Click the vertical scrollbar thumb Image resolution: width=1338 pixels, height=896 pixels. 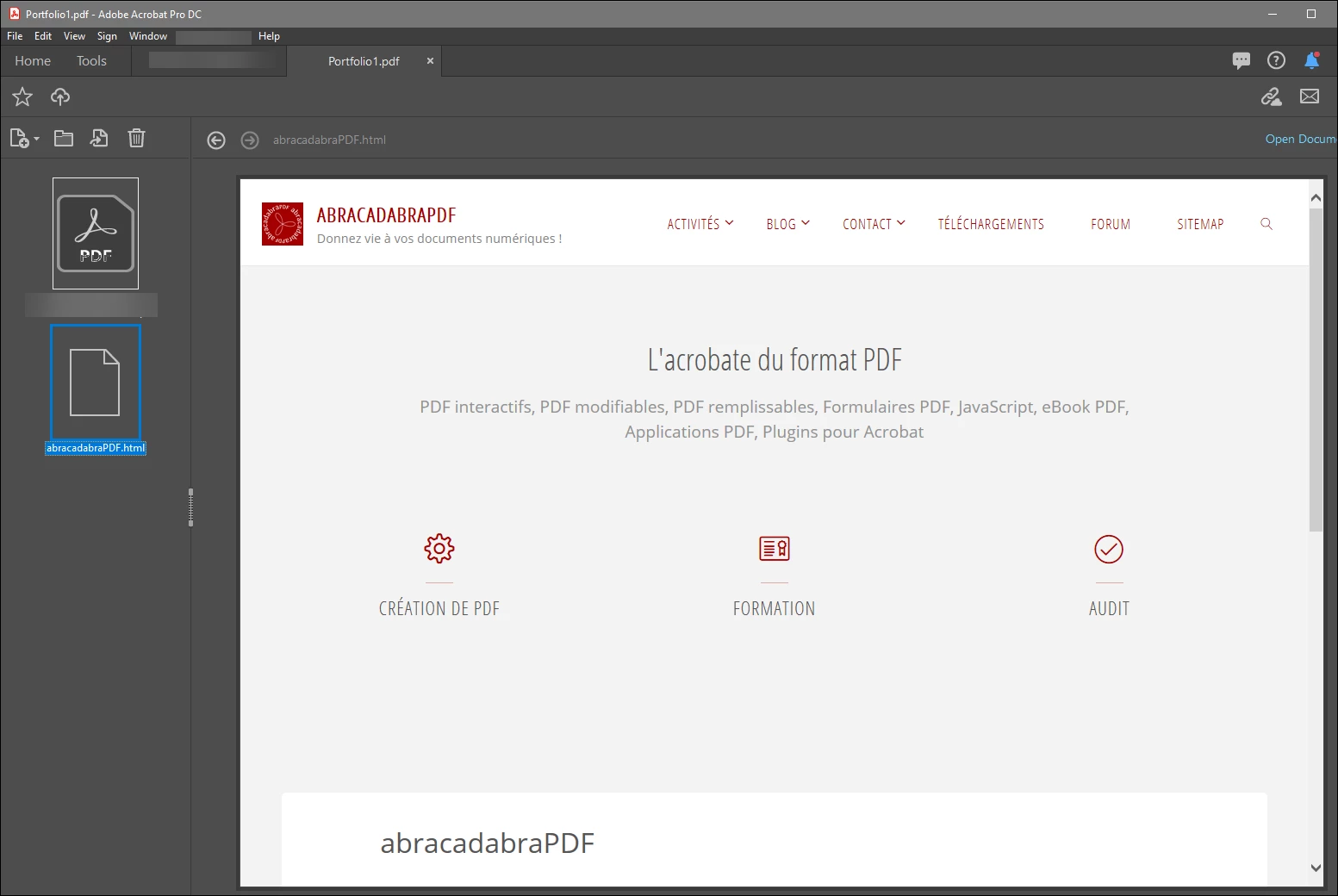(x=1316, y=369)
